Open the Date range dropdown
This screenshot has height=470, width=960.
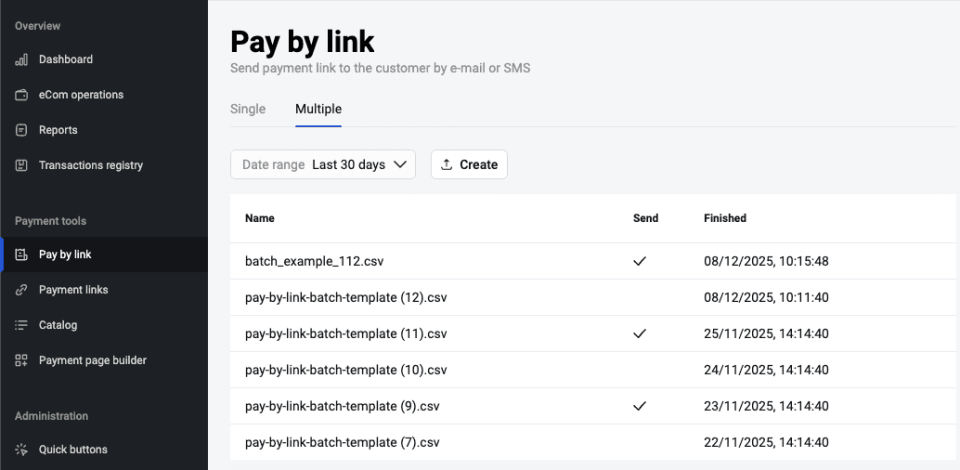coord(322,165)
